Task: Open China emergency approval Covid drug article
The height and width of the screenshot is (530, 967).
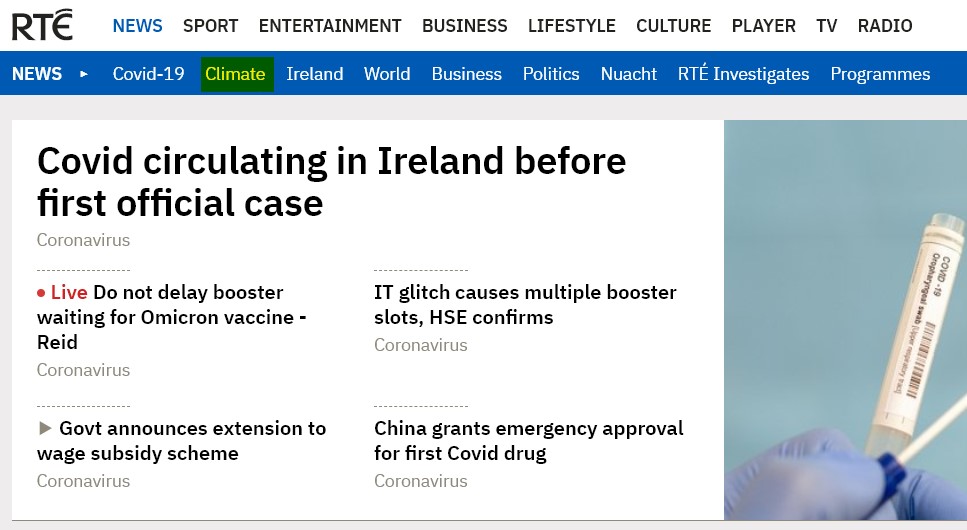Action: (x=528, y=441)
